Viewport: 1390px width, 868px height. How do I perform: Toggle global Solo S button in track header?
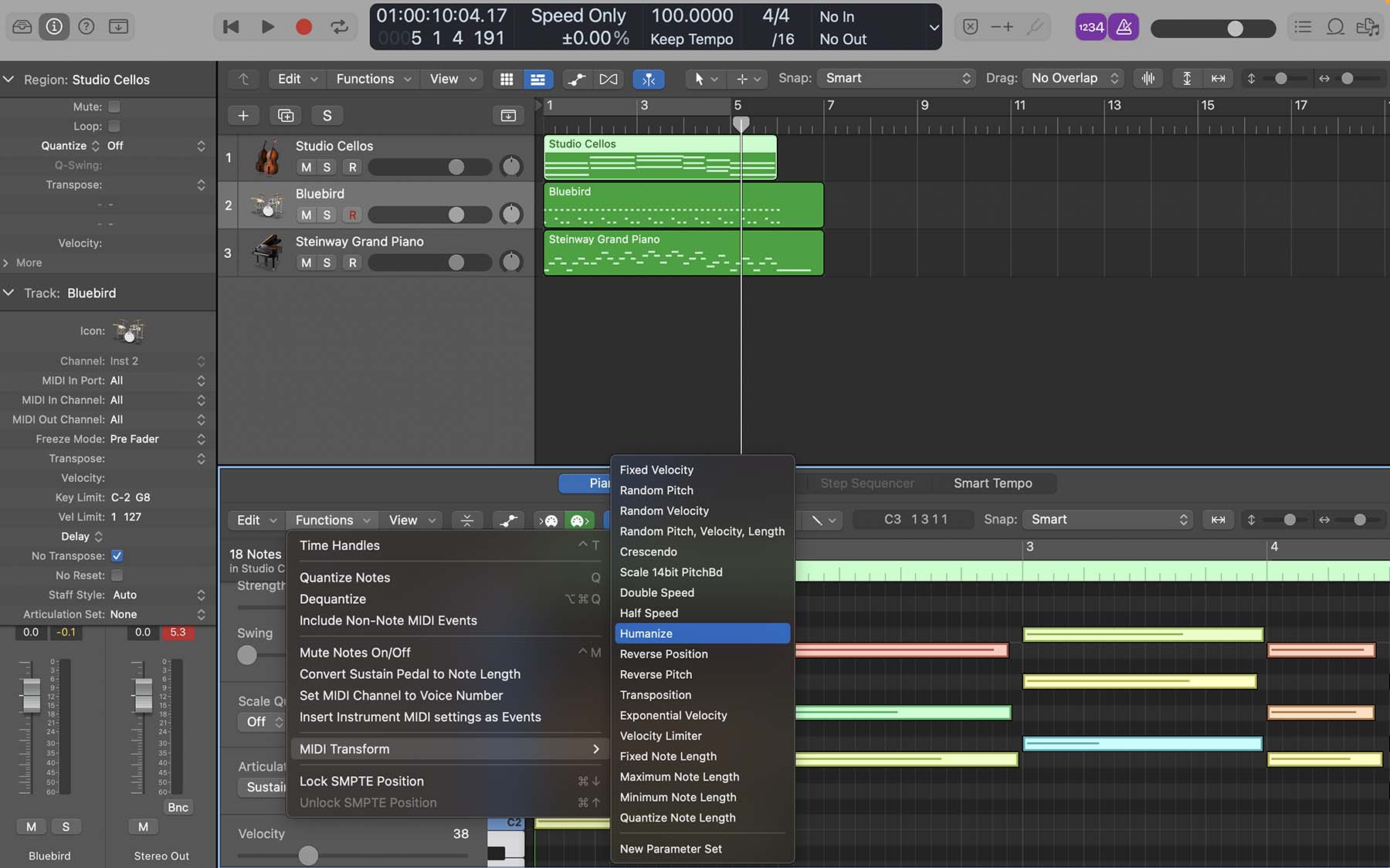[327, 116]
